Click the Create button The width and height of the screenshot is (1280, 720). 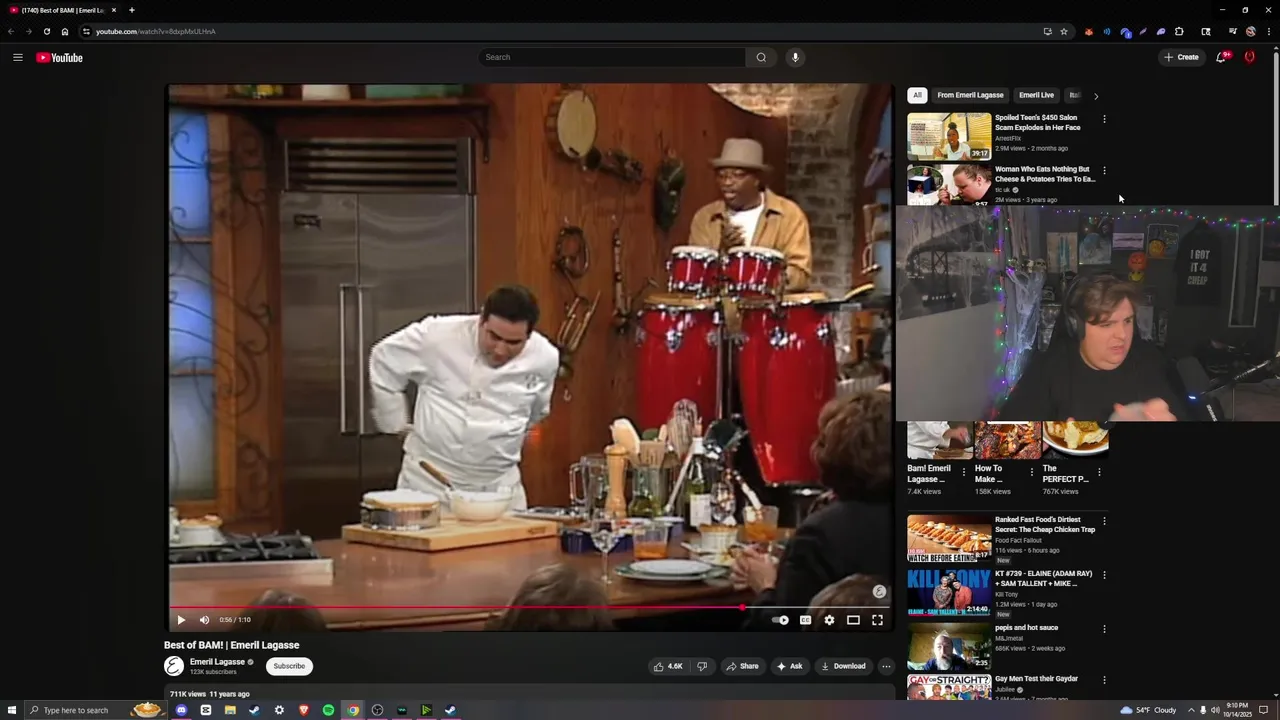(1181, 57)
